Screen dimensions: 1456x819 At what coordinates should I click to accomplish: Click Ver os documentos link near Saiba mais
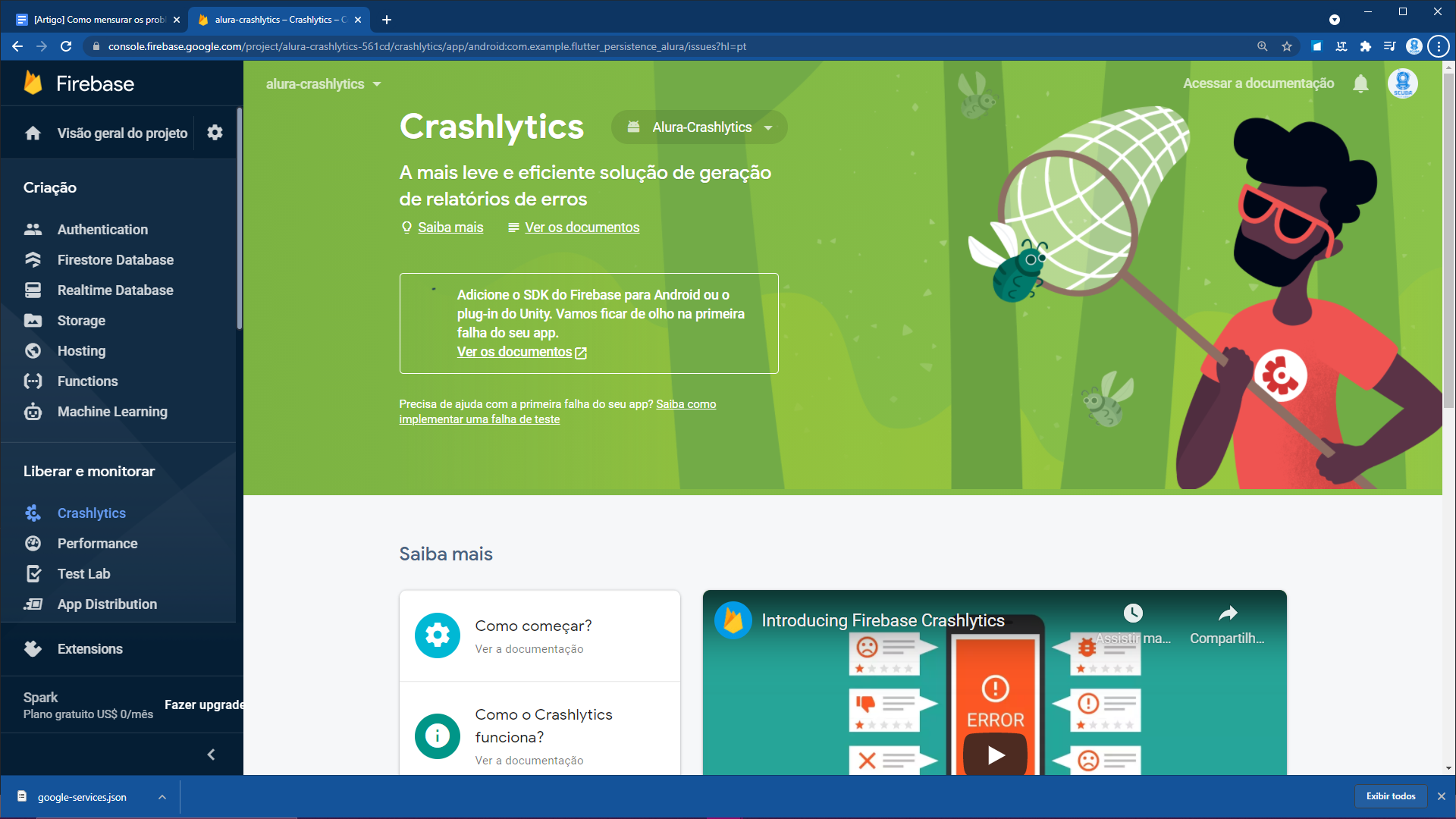coord(582,227)
